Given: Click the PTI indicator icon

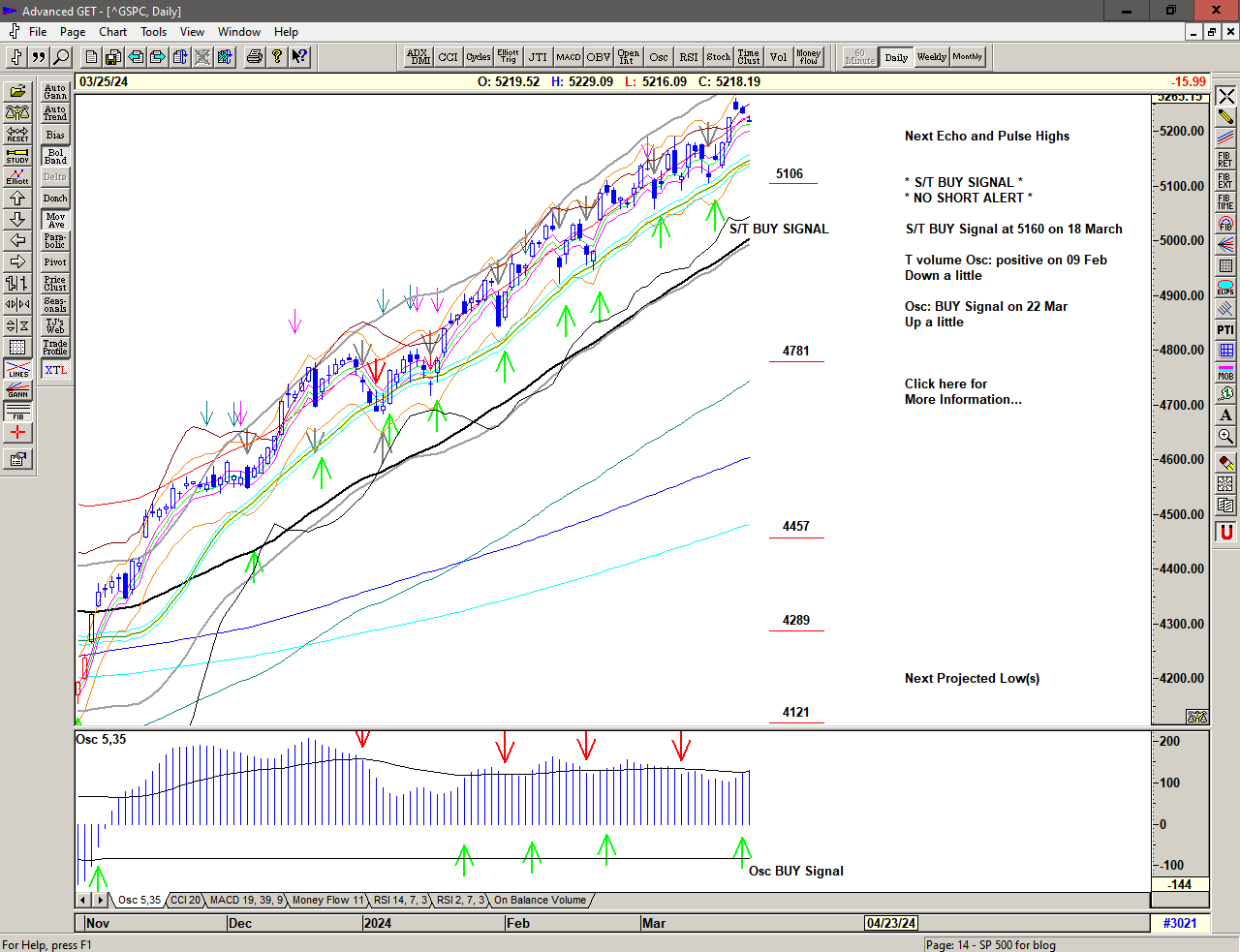Looking at the screenshot, I should pos(1225,330).
